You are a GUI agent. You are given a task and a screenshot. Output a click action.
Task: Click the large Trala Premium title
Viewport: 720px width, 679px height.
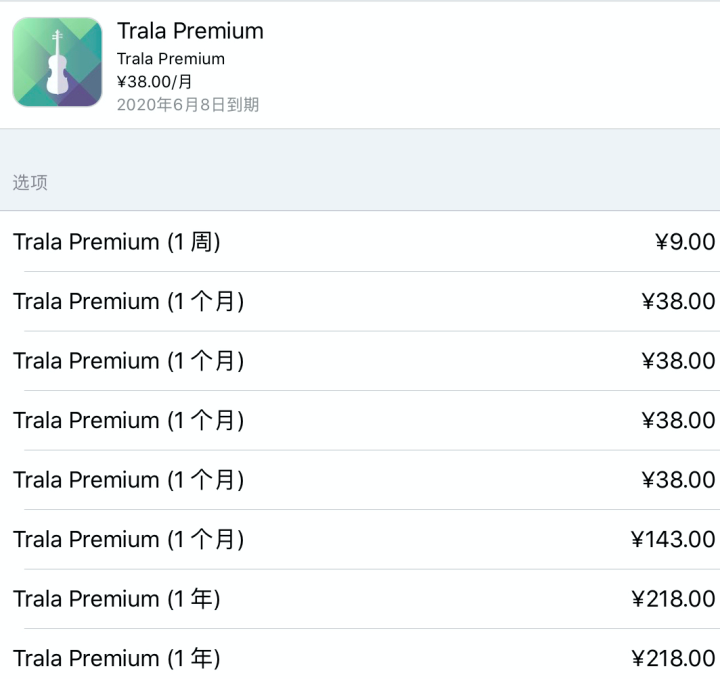pos(190,31)
